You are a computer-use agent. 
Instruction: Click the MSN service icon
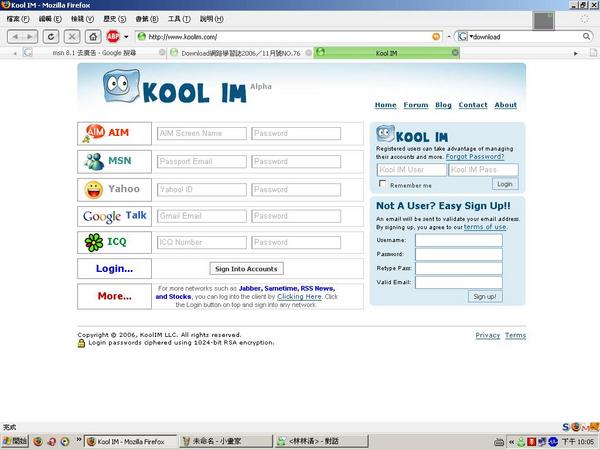point(94,161)
